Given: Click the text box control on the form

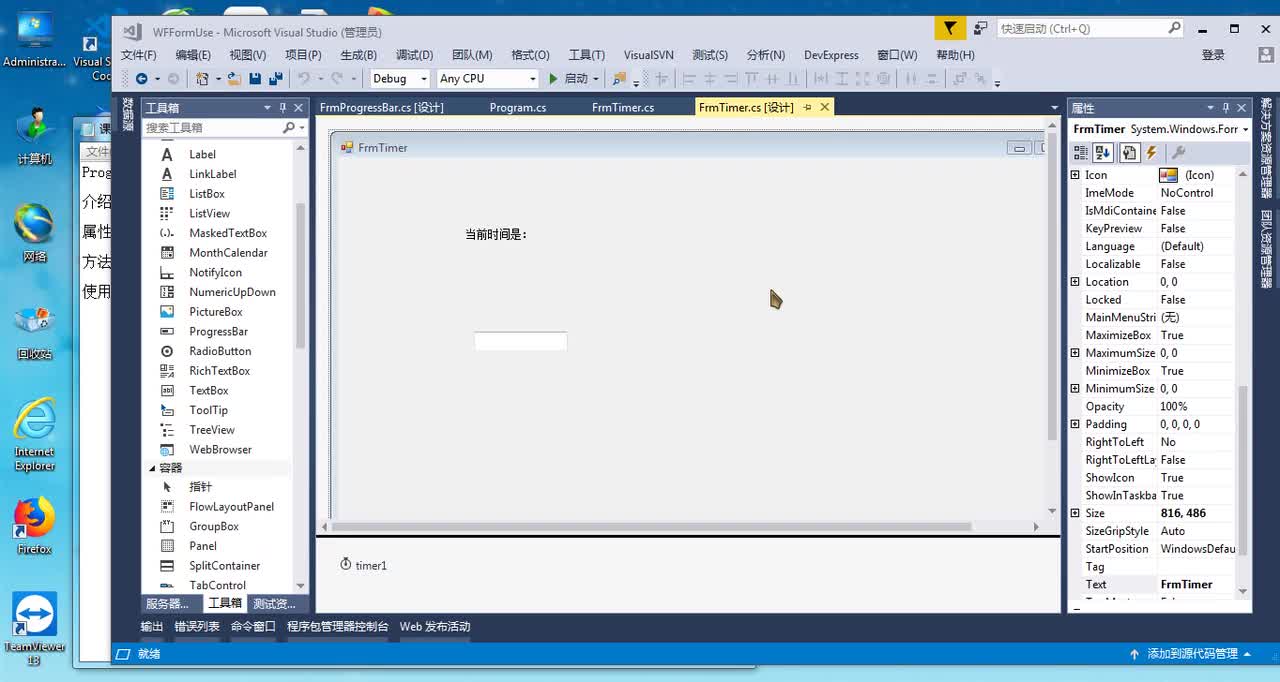Looking at the screenshot, I should pos(520,341).
